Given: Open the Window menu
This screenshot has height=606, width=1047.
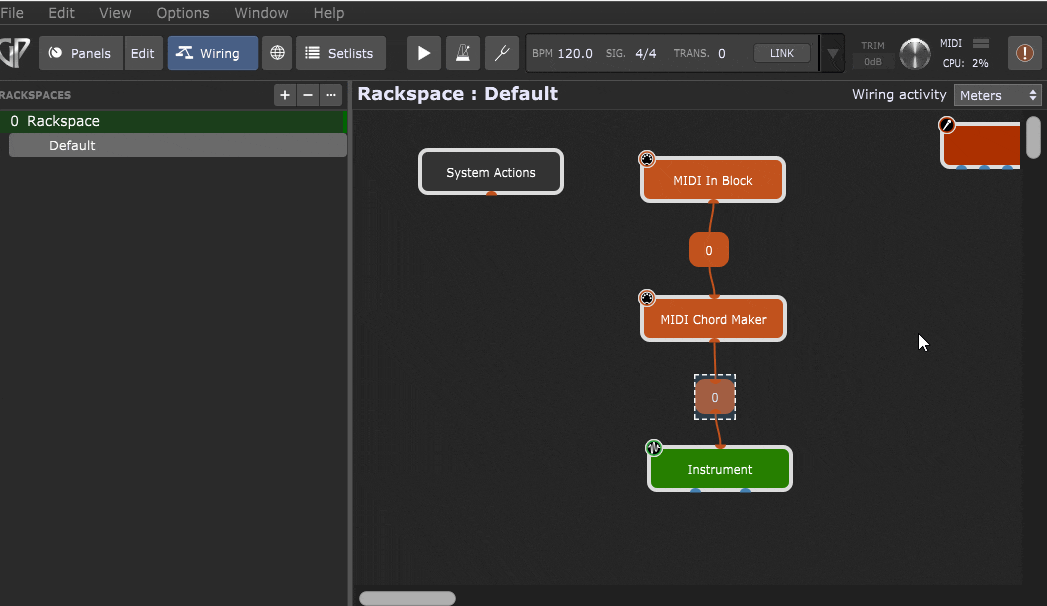Looking at the screenshot, I should click(x=261, y=13).
